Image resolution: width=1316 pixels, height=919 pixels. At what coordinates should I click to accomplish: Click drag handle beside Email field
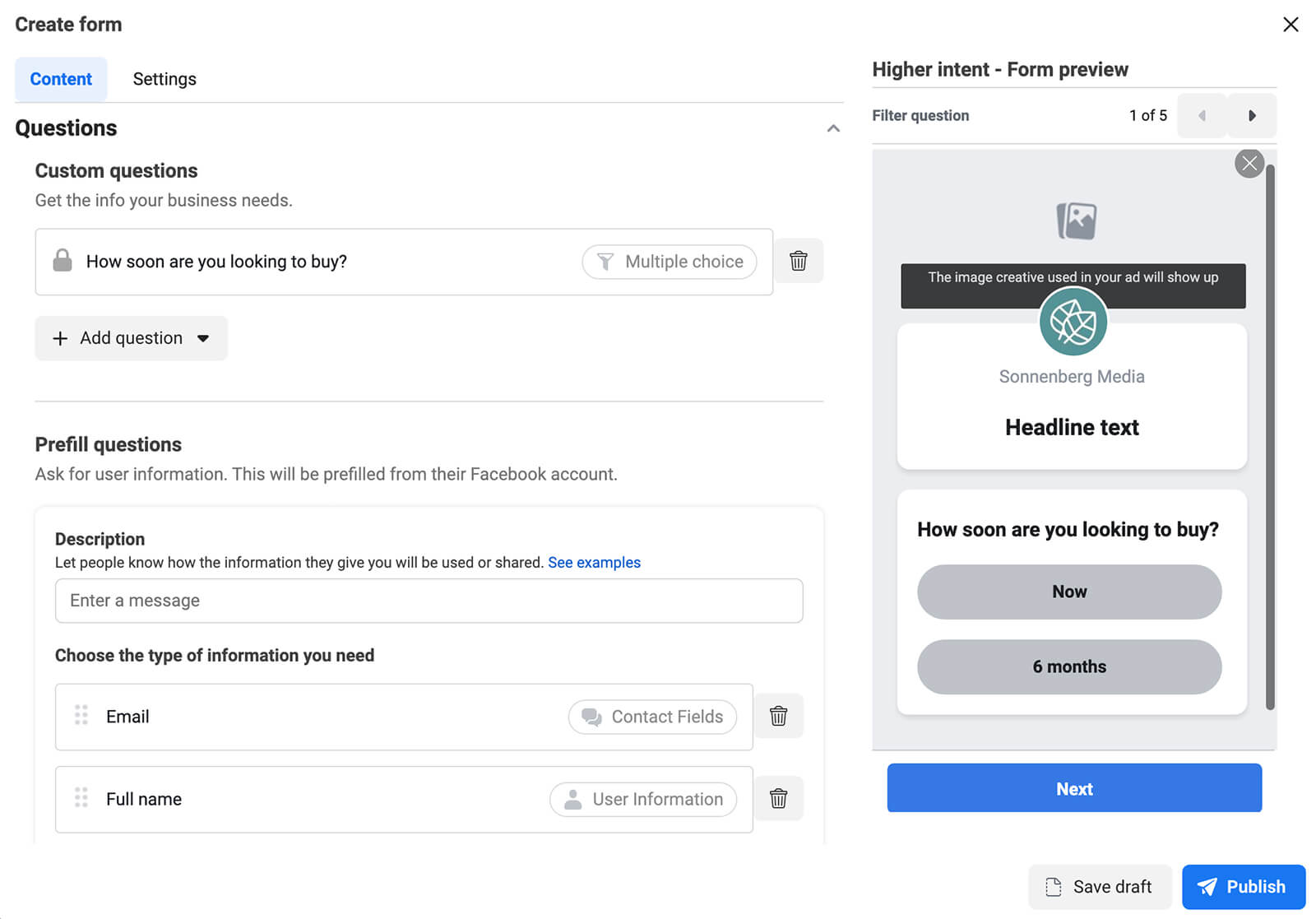pos(81,715)
